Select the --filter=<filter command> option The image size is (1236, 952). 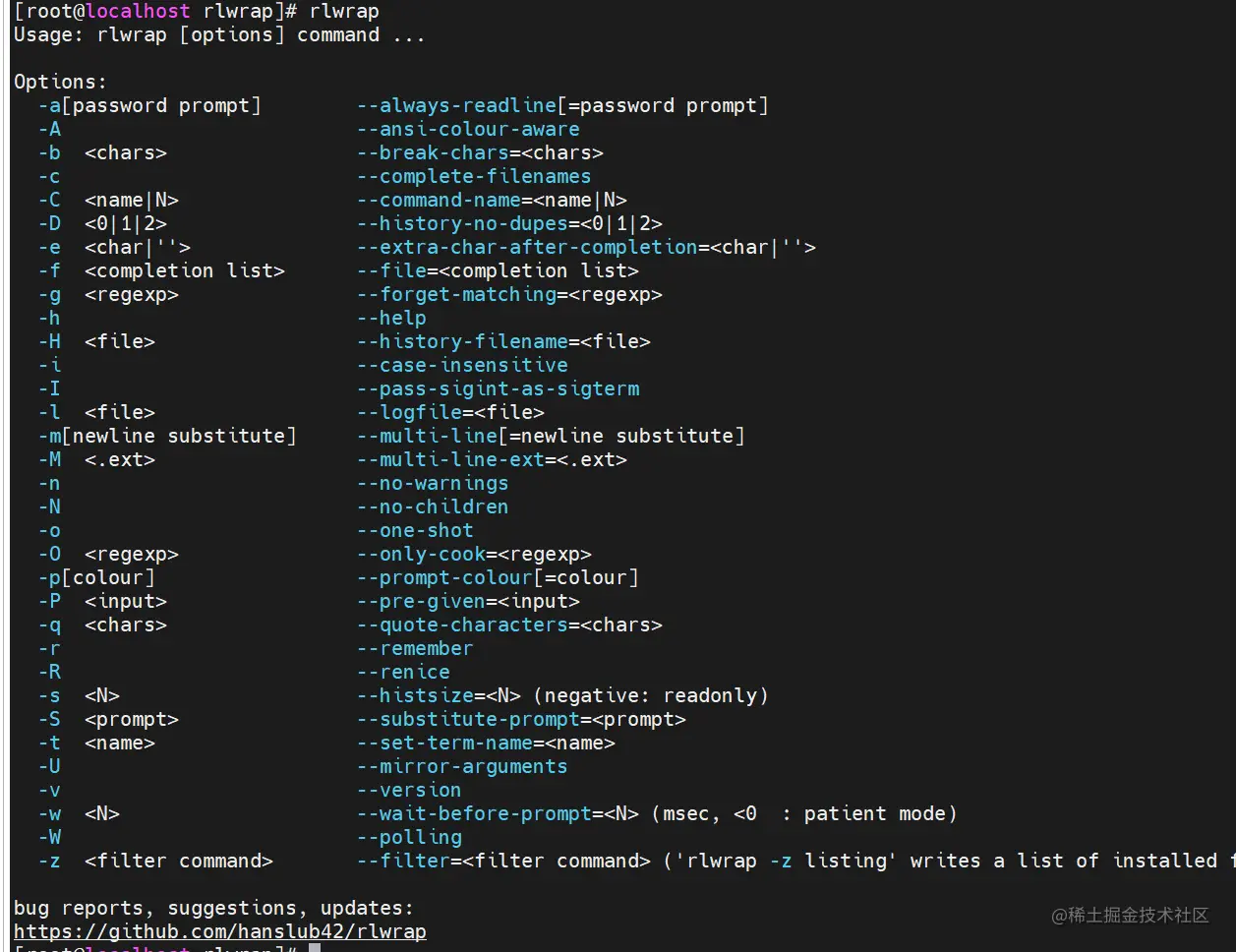503,861
